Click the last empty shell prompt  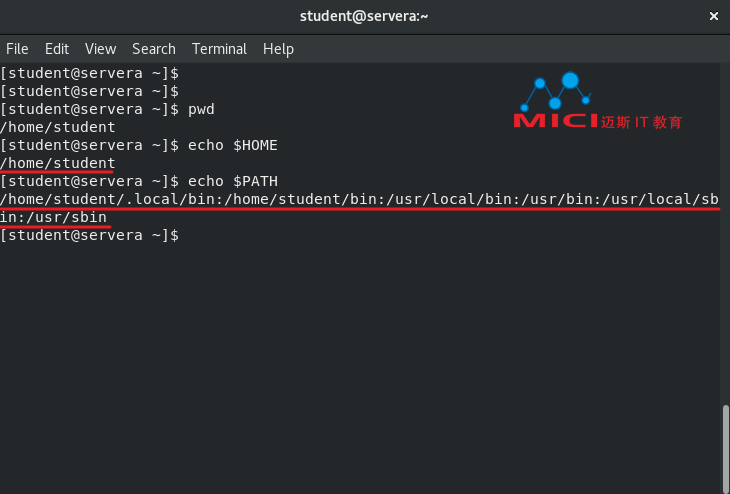[89, 235]
